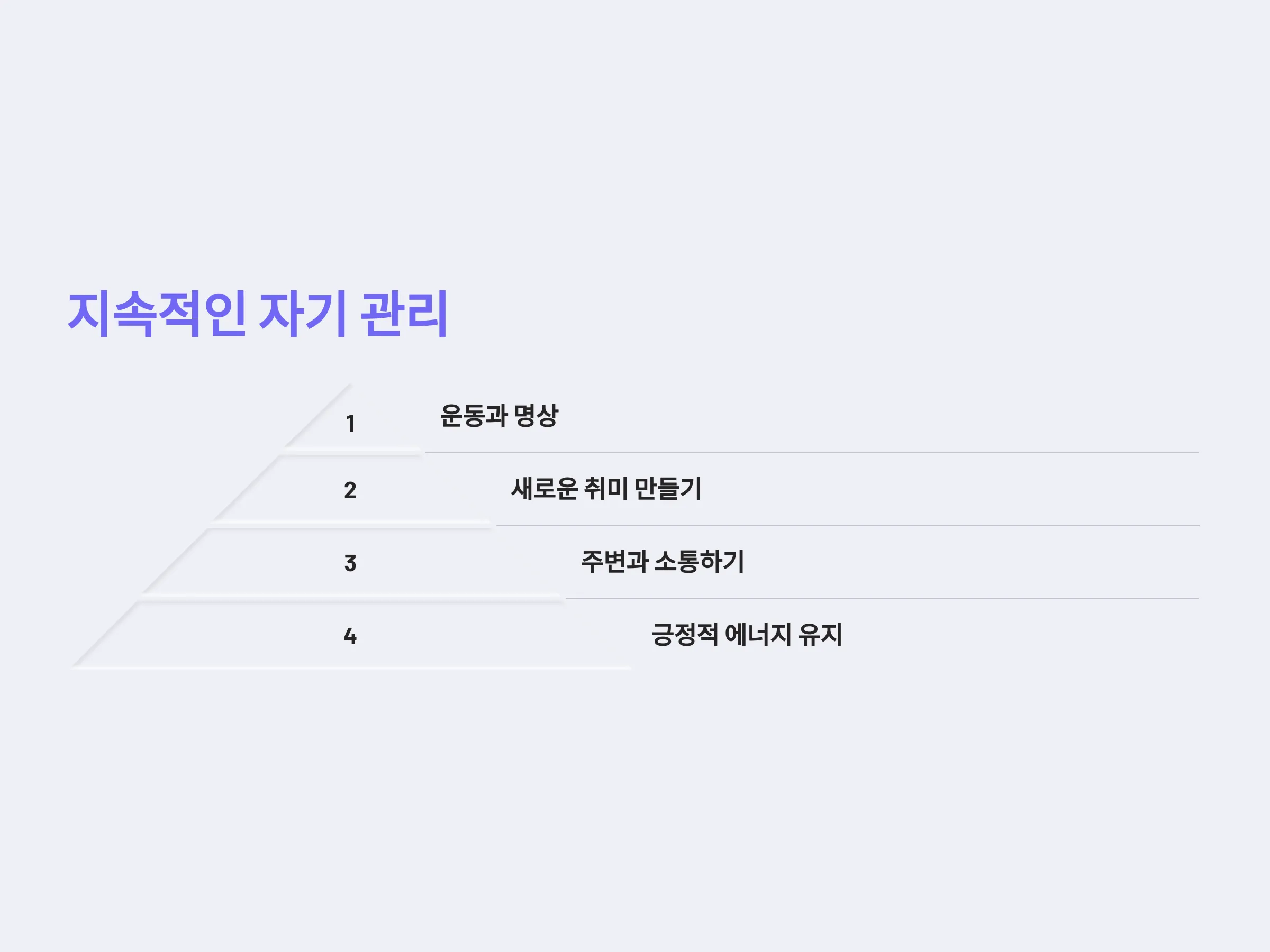Select the slanted left edge of tier 4
Image resolution: width=1270 pixels, height=952 pixels.
[x=105, y=634]
